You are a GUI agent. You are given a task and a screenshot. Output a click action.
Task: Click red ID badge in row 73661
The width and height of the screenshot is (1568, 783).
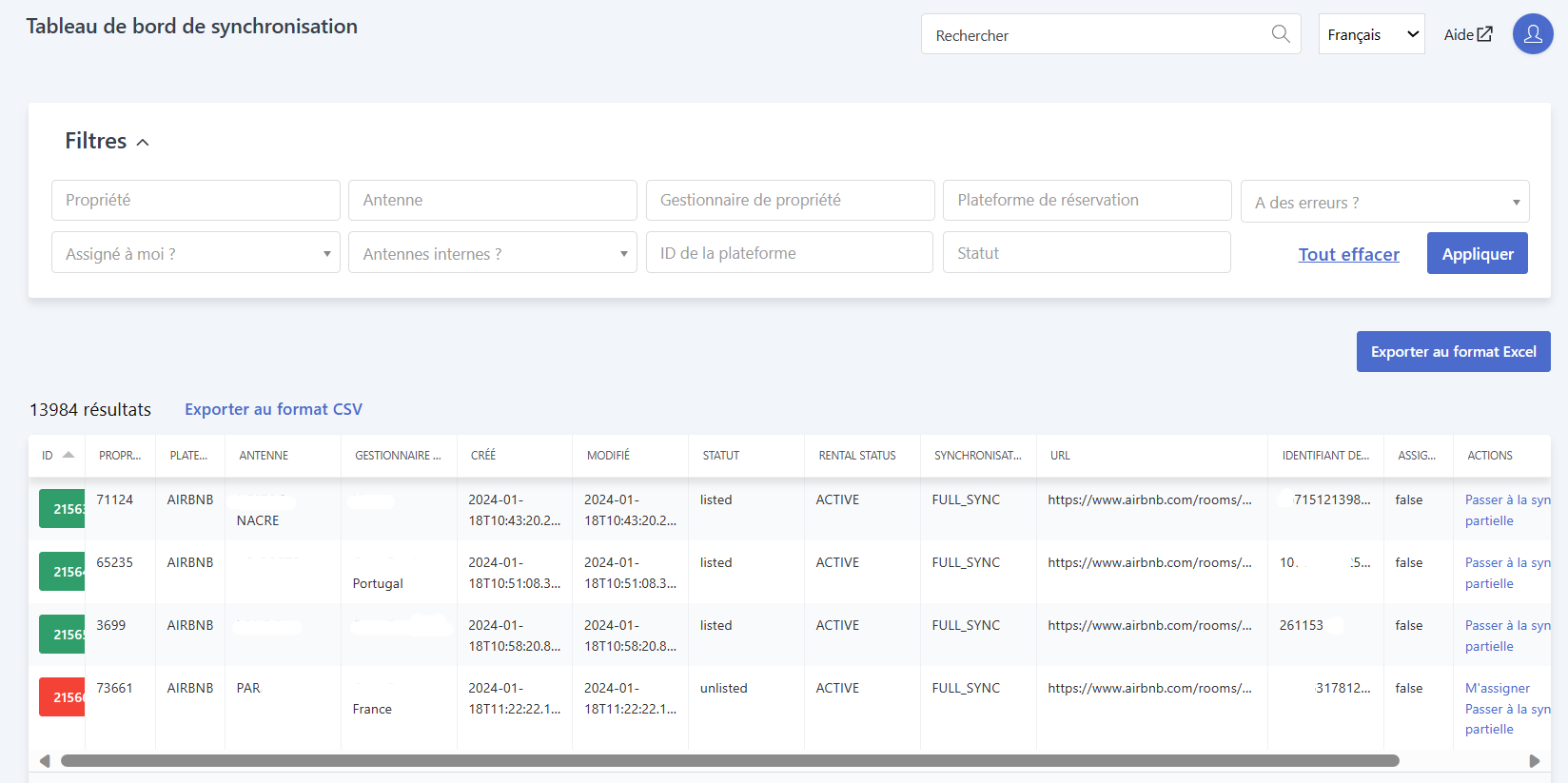point(62,697)
